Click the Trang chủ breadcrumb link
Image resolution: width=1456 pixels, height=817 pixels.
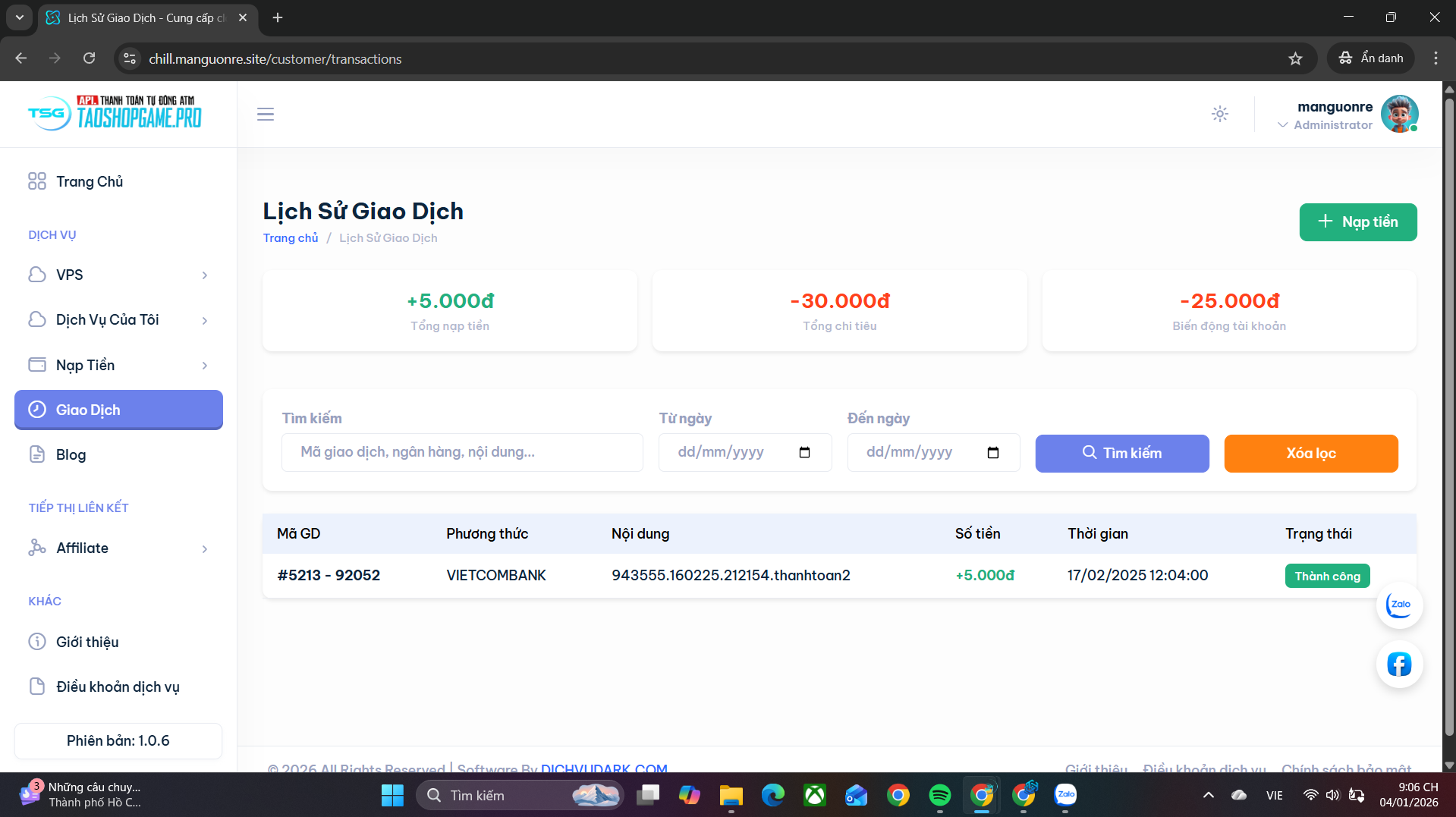(x=291, y=238)
